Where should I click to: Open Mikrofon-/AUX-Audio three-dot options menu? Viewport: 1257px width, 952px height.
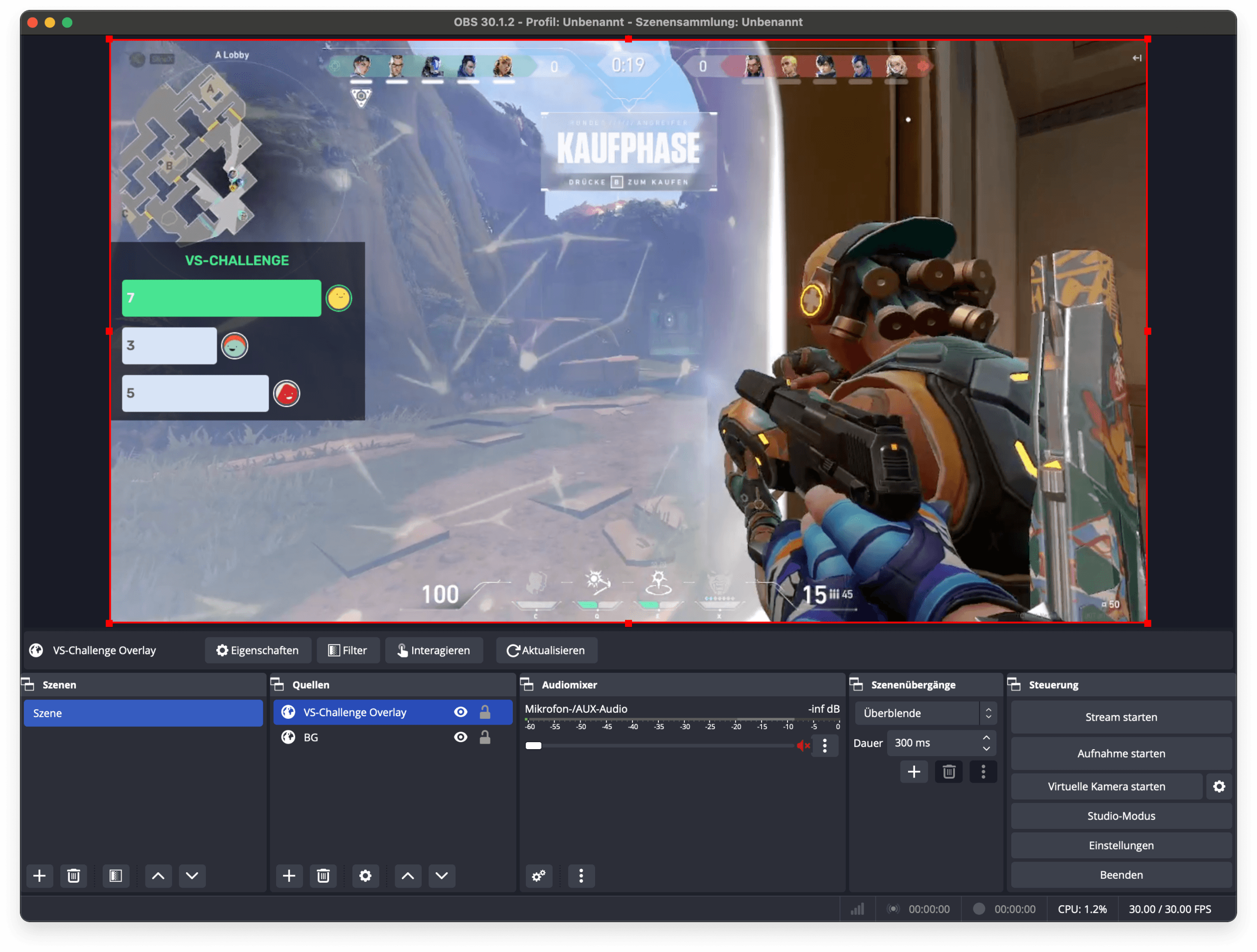[824, 746]
